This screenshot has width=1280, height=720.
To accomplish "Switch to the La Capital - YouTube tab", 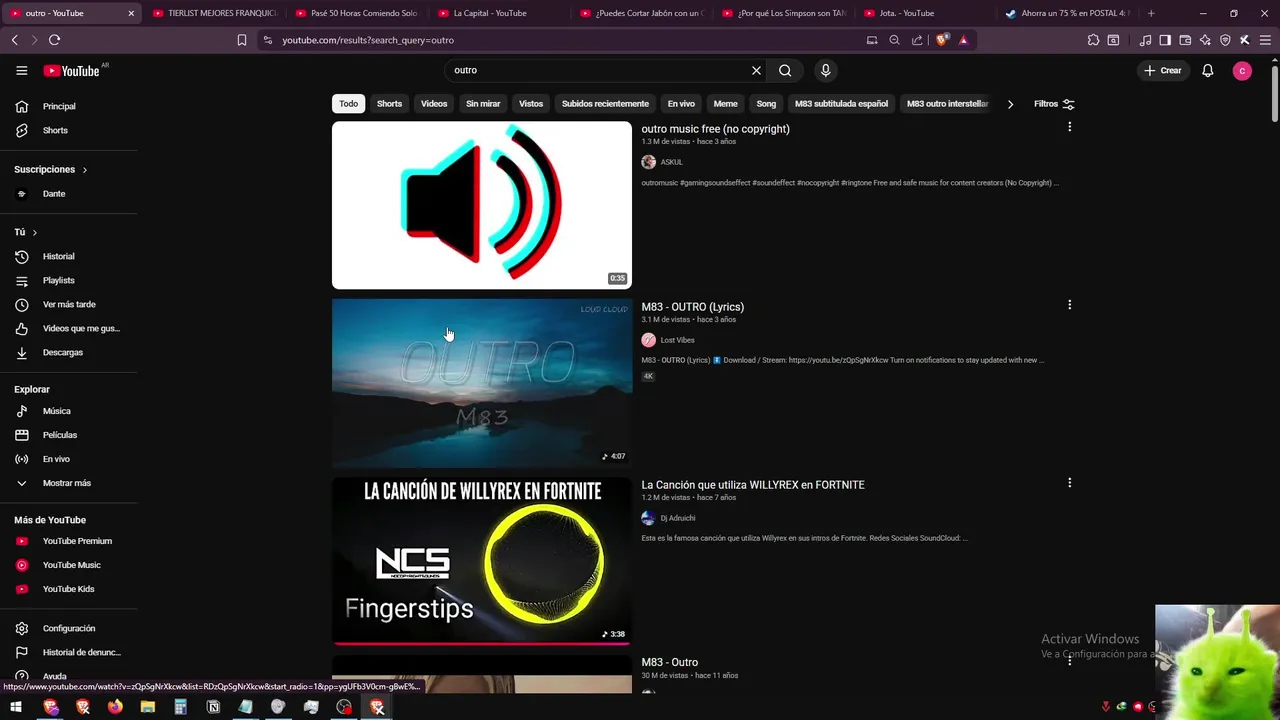I will [490, 13].
